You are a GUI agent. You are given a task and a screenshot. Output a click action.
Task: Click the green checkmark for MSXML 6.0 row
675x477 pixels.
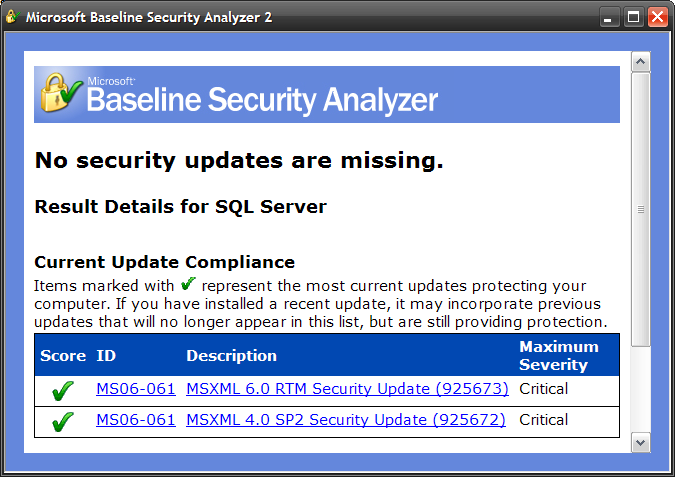(63, 391)
